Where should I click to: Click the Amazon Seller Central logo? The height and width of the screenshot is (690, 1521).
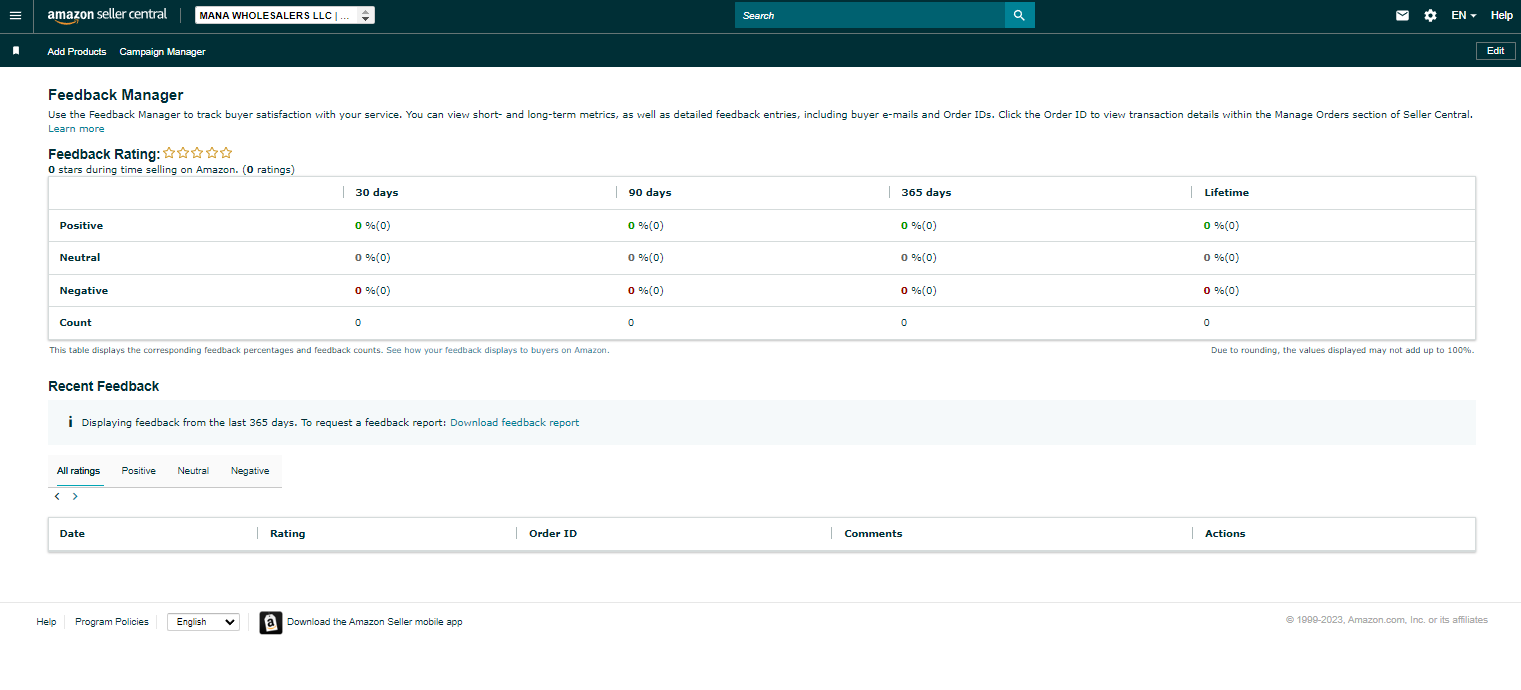[x=107, y=15]
